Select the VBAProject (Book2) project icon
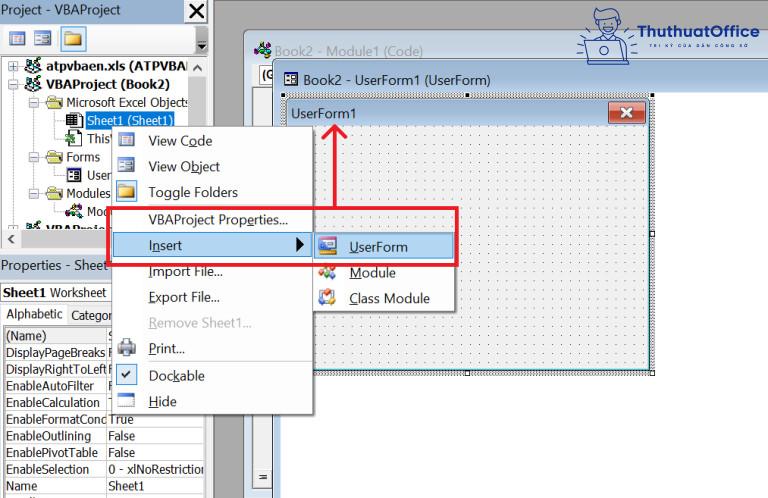The image size is (768, 498). click(33, 84)
